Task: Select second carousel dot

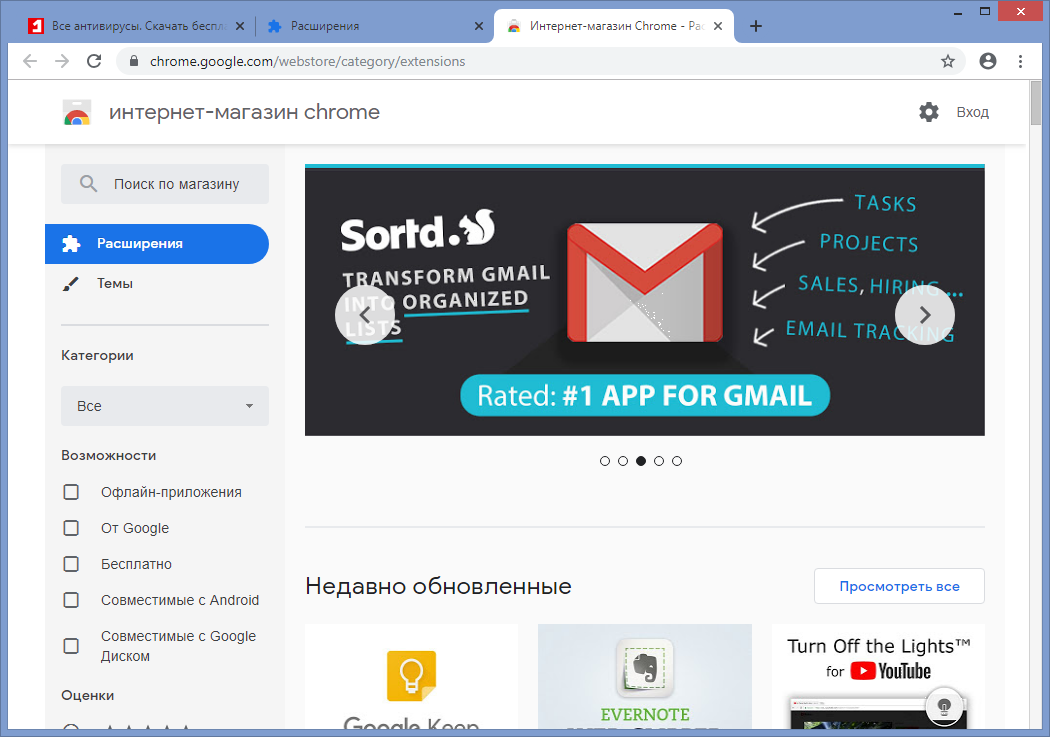Action: [x=623, y=461]
